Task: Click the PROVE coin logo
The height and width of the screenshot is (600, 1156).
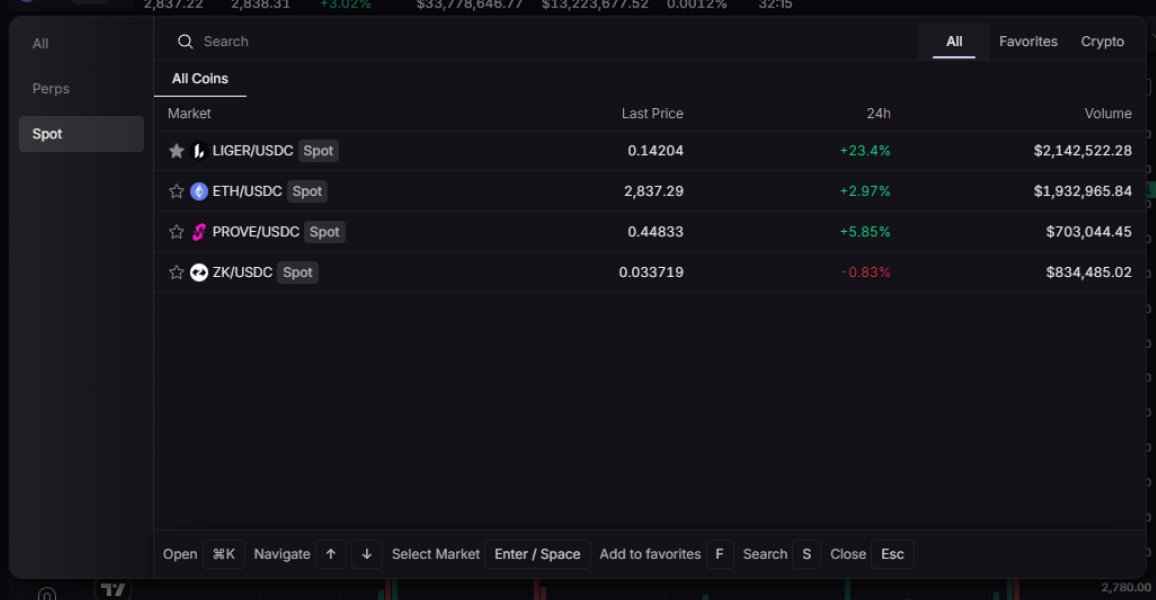Action: 199,232
